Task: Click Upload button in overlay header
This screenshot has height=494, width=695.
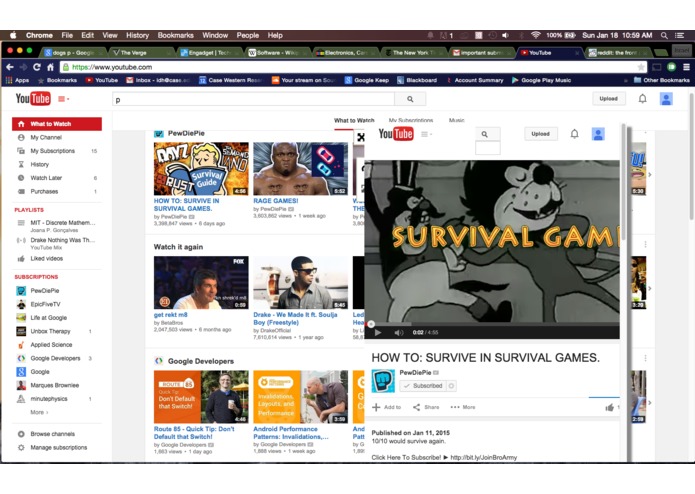Action: (540, 134)
